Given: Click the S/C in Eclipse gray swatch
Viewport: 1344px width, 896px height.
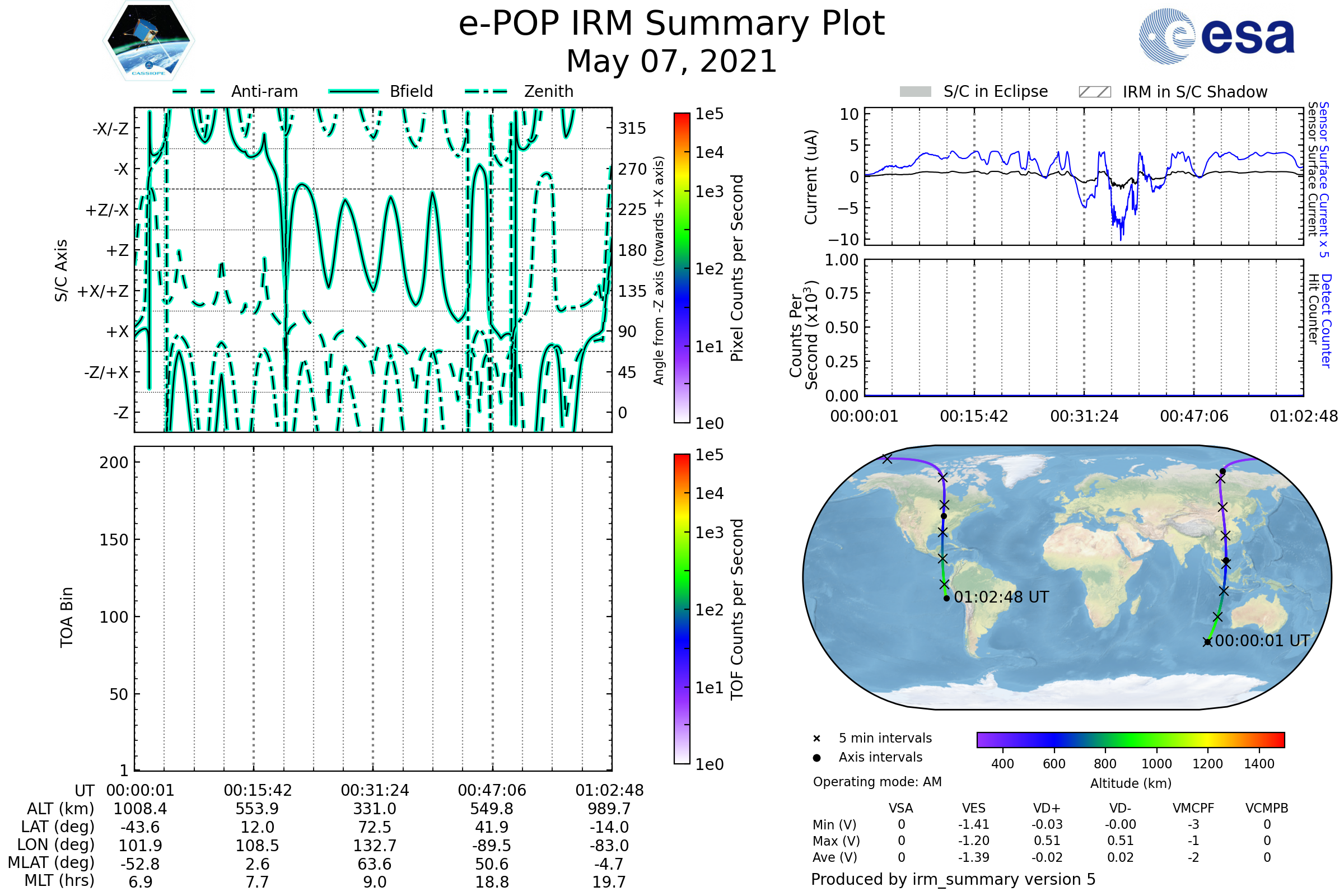Looking at the screenshot, I should (x=915, y=92).
